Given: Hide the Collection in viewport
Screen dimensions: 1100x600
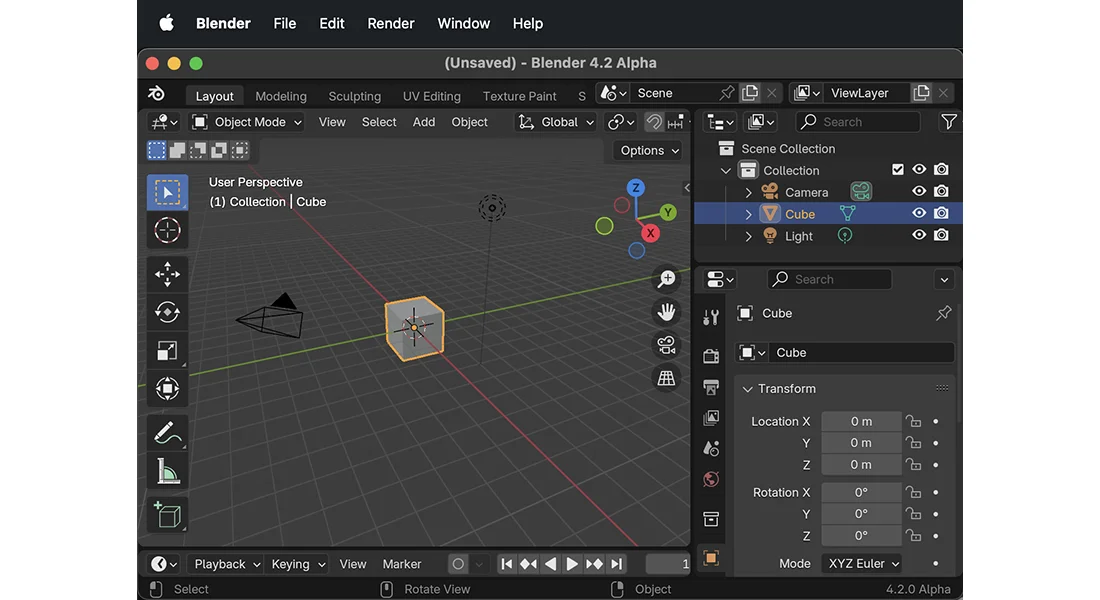Looking at the screenshot, I should 919,169.
